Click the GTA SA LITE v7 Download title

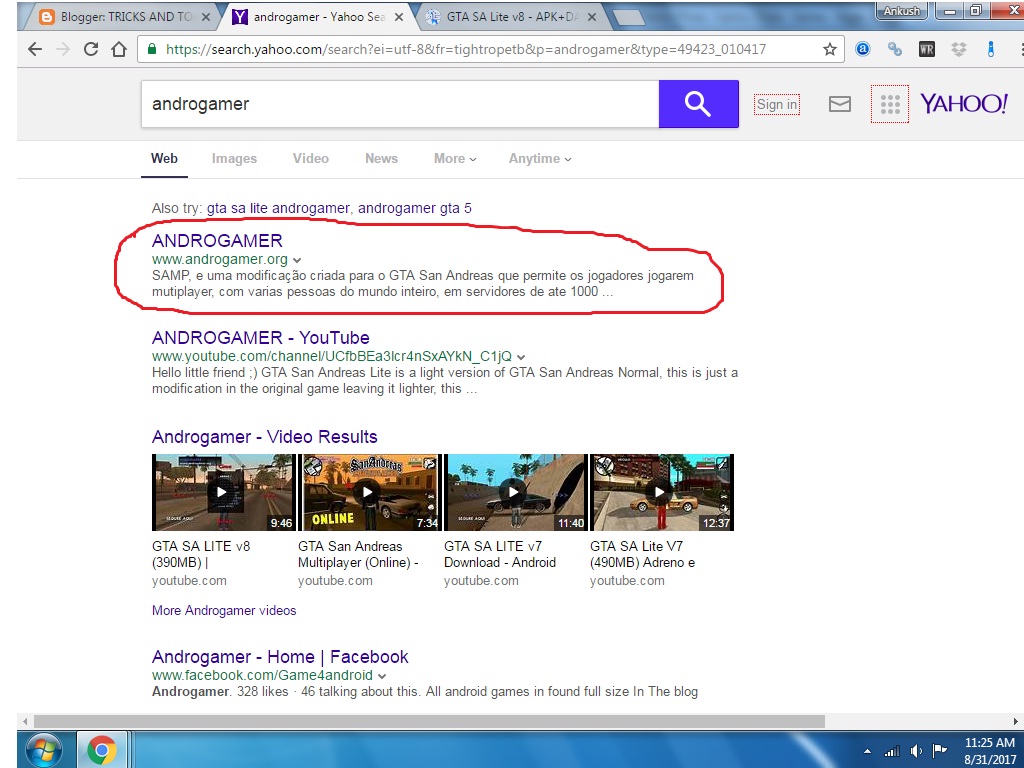[500, 554]
